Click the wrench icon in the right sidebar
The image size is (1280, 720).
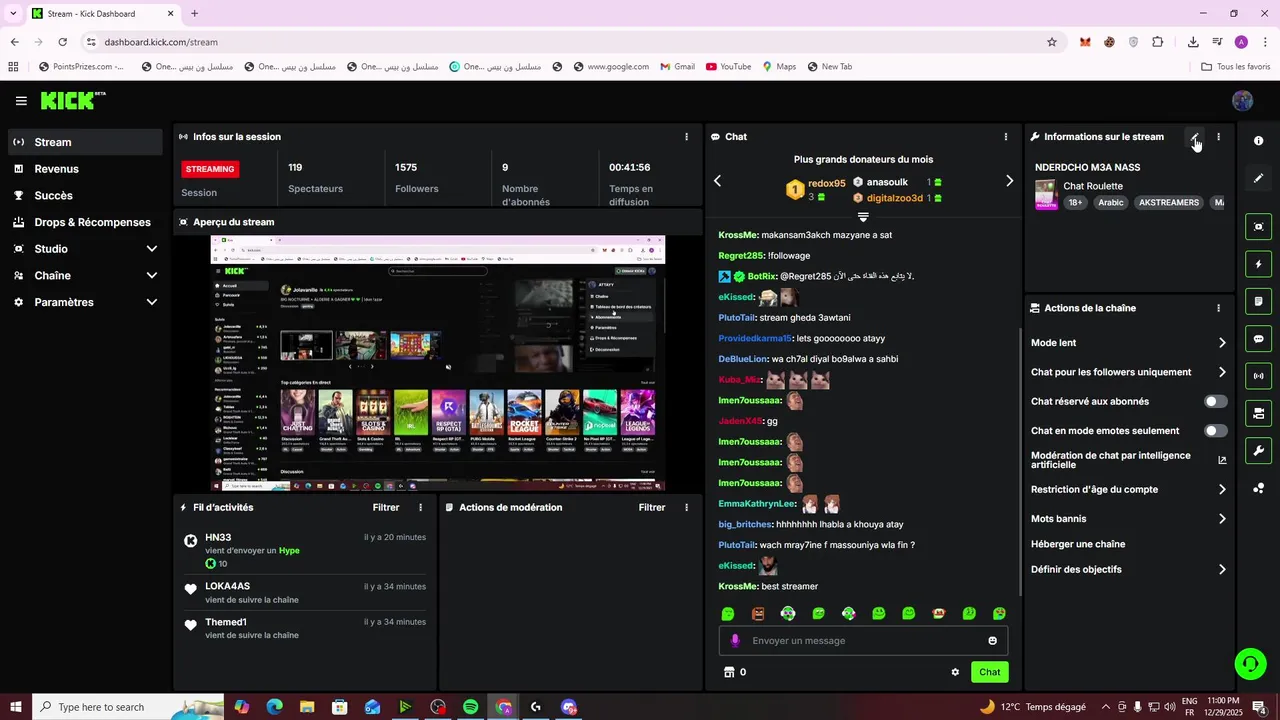coord(1259,450)
